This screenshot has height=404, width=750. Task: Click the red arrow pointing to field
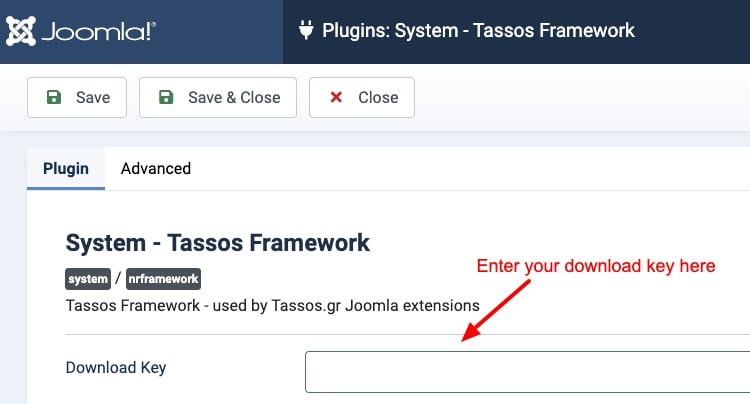pyautogui.click(x=496, y=311)
